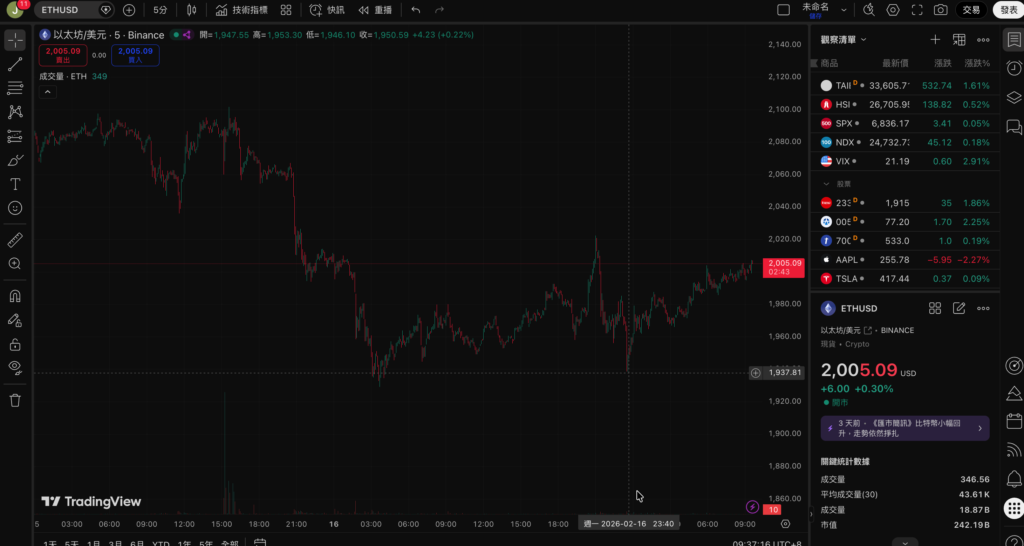
Task: Click the 發表 publish button
Action: pos(1008,10)
